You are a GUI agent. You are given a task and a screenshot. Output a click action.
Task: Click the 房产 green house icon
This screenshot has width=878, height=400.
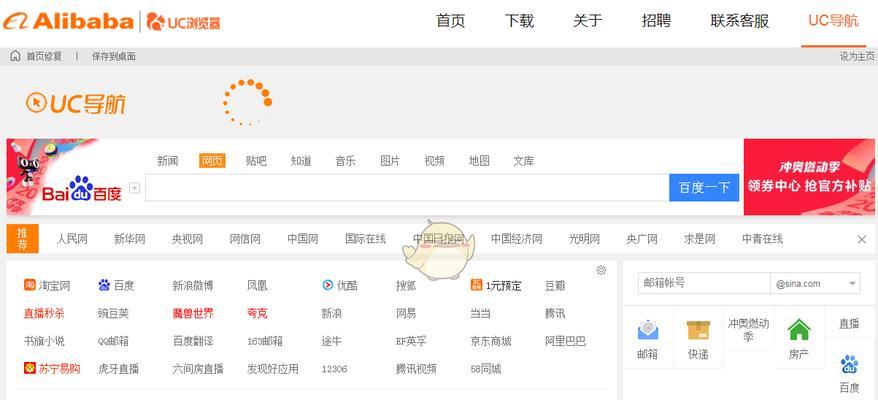(x=799, y=329)
